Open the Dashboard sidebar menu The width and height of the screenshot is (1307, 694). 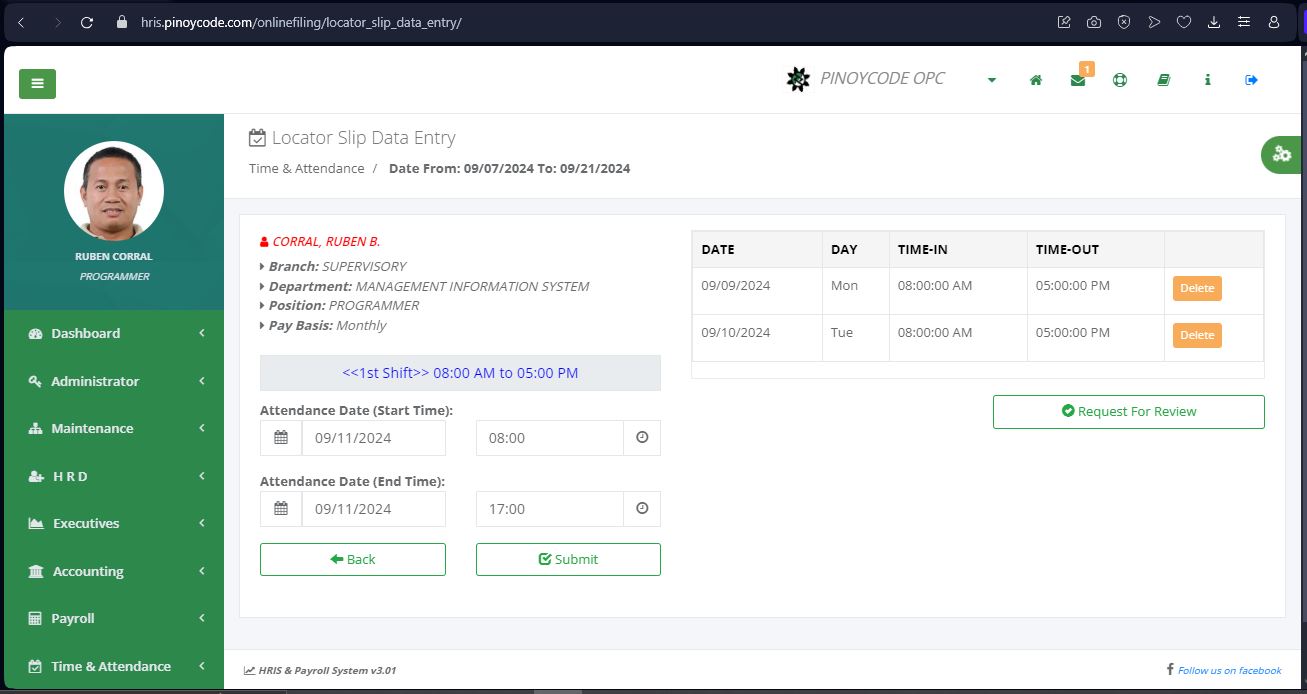pos(114,333)
